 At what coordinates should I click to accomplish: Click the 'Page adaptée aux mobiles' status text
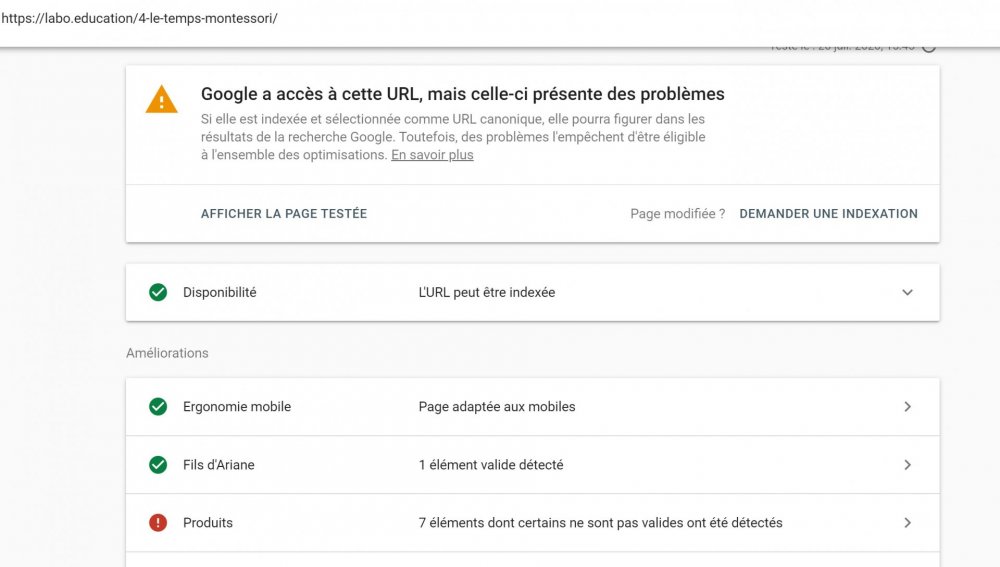497,407
